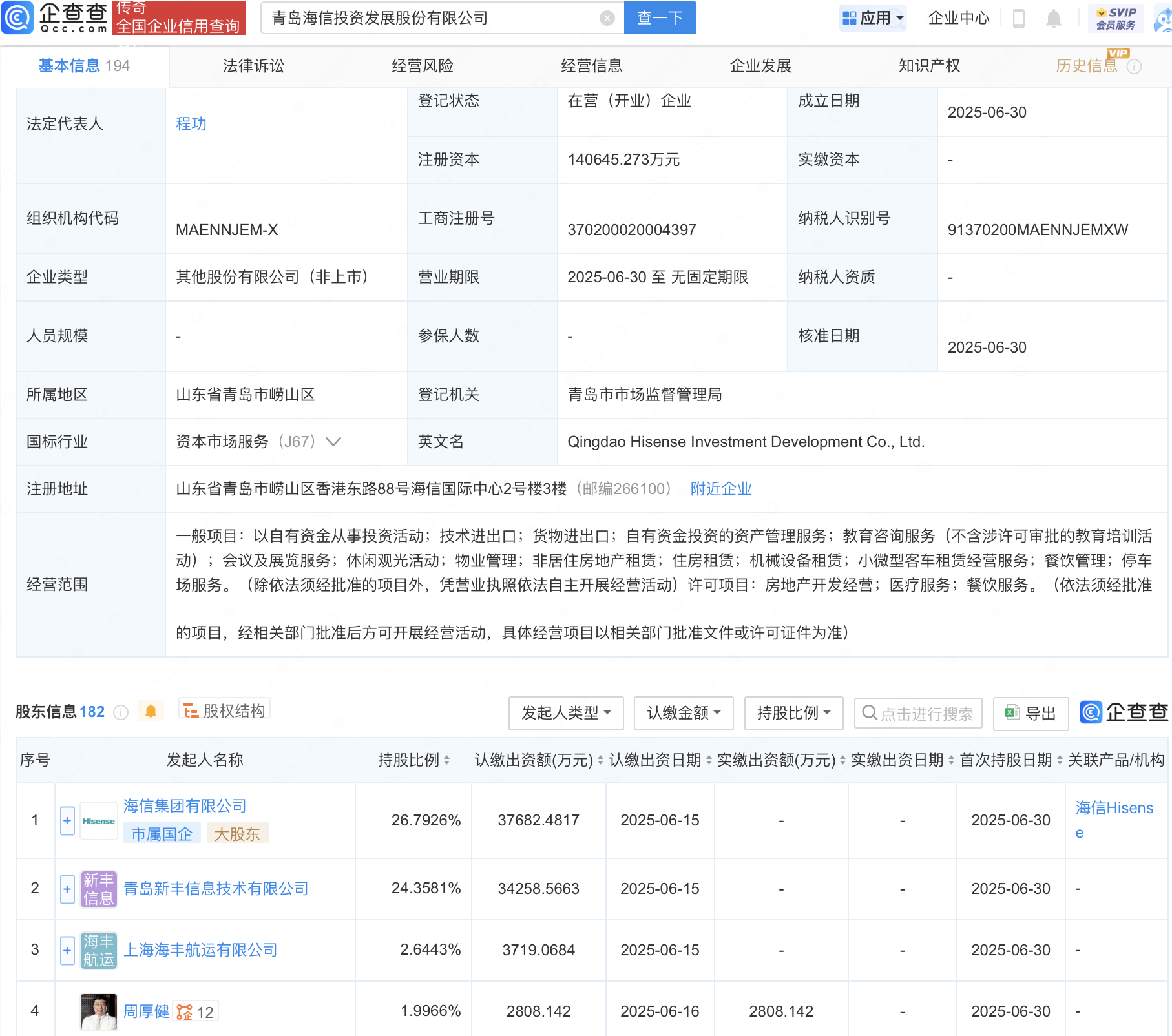Open 附近企业 link
The width and height of the screenshot is (1172, 1036).
721,489
